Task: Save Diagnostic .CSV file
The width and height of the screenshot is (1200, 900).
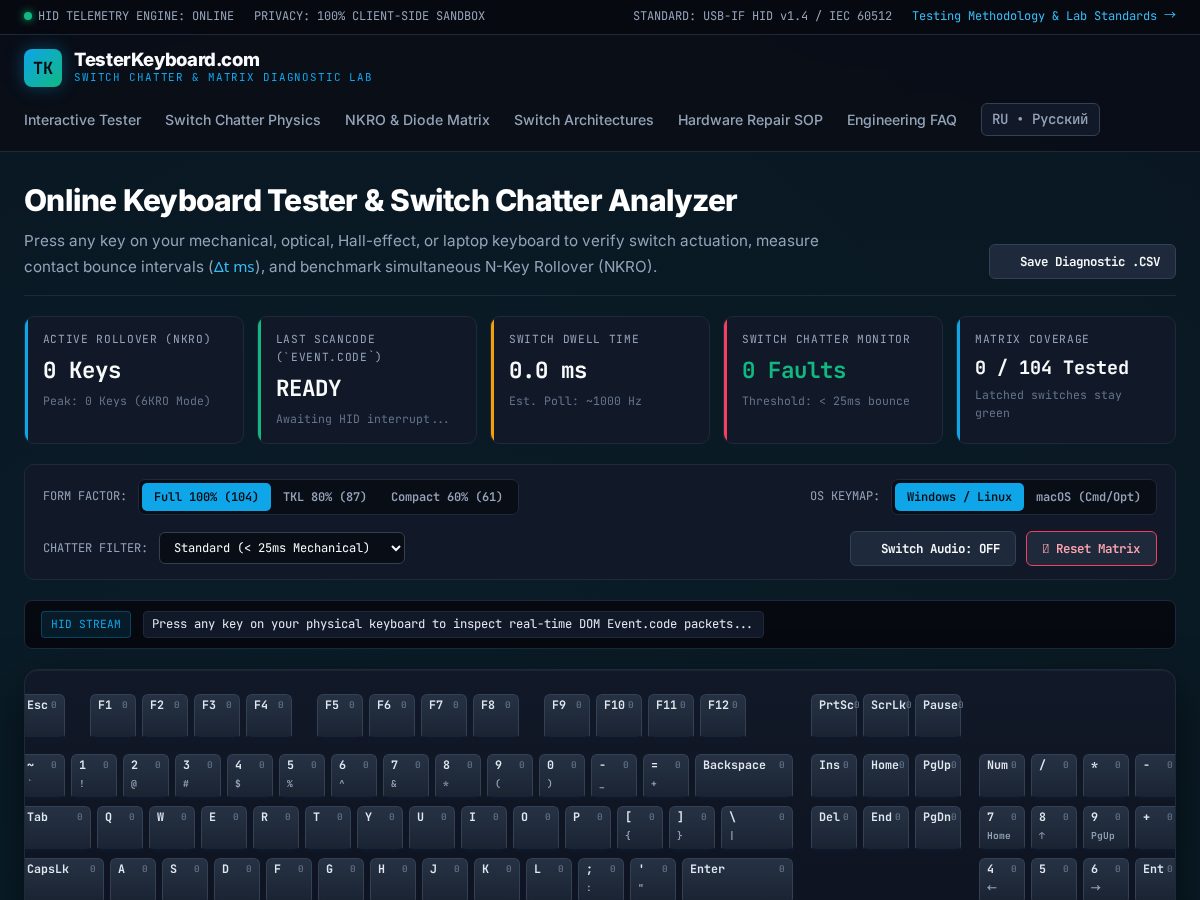Action: (x=1082, y=261)
